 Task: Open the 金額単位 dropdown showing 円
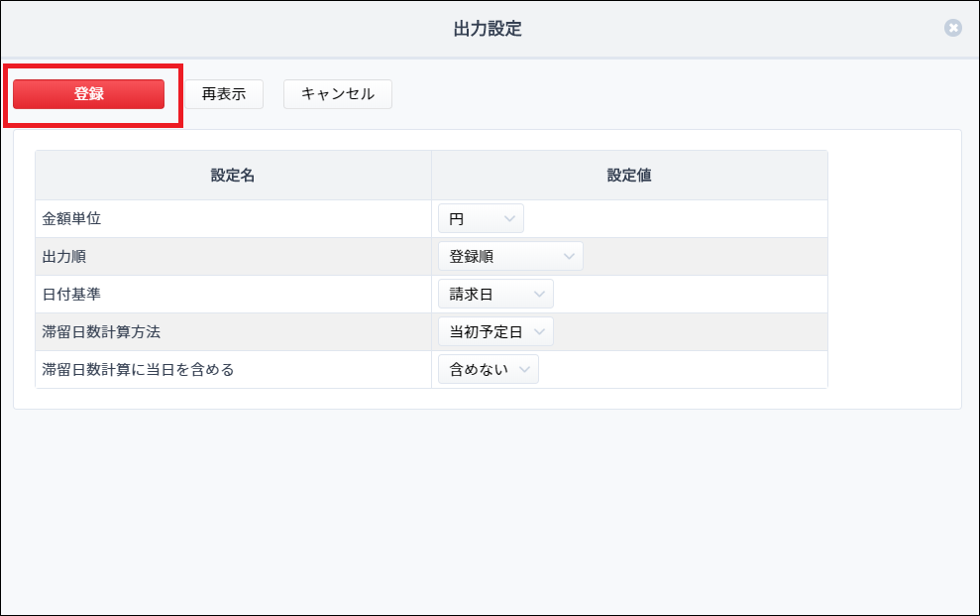pos(481,219)
